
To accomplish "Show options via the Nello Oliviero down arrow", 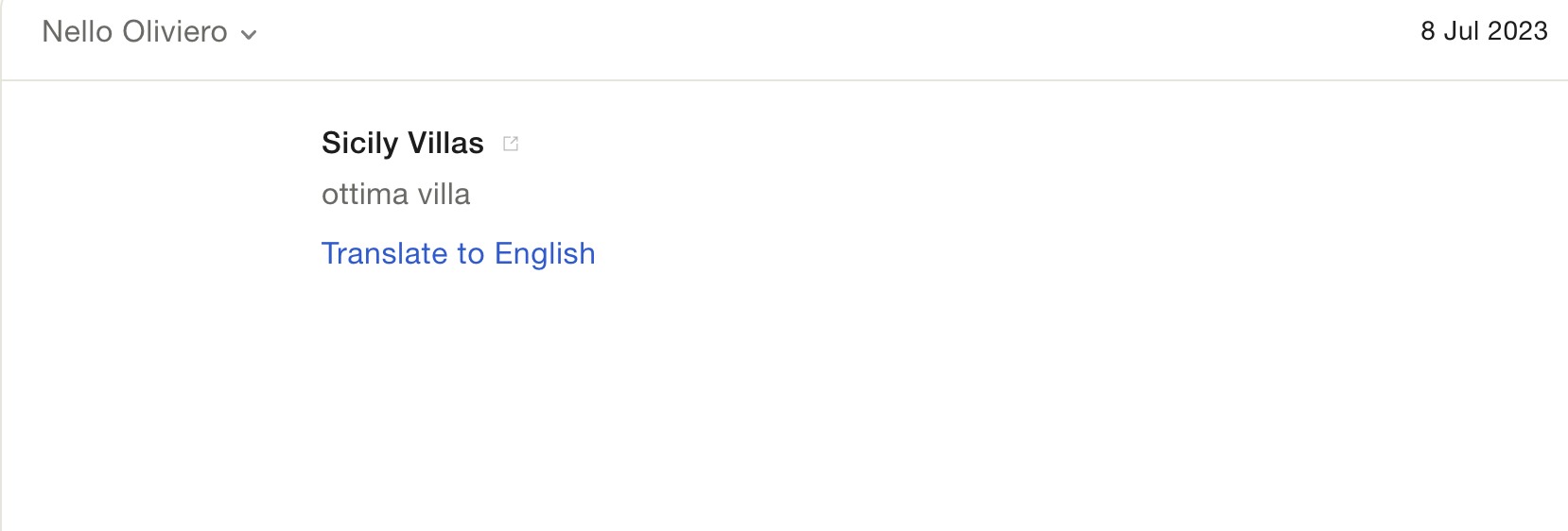I will point(249,35).
